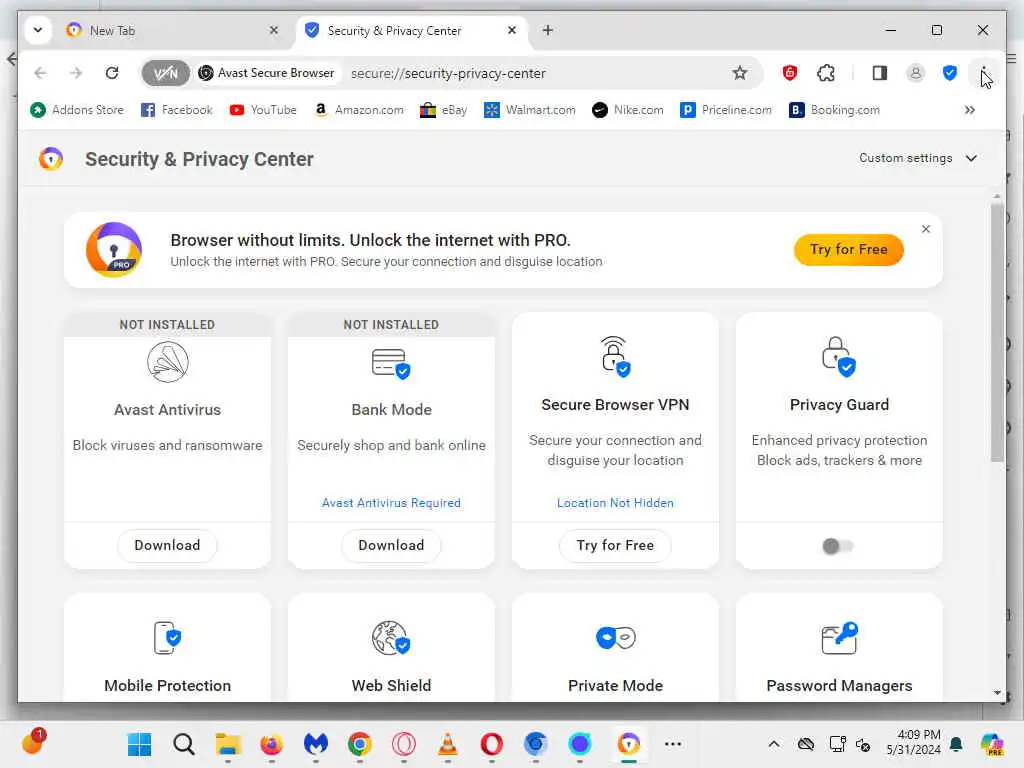Show more bookmarks with the chevron
Image resolution: width=1024 pixels, height=768 pixels.
click(969, 110)
